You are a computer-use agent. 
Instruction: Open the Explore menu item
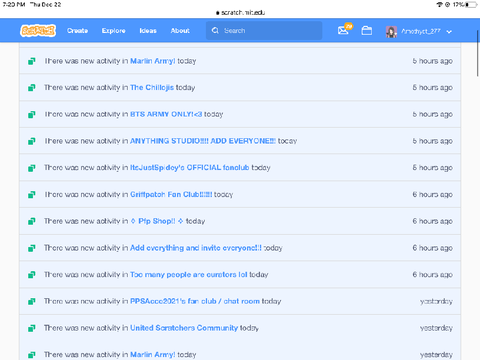(x=113, y=31)
